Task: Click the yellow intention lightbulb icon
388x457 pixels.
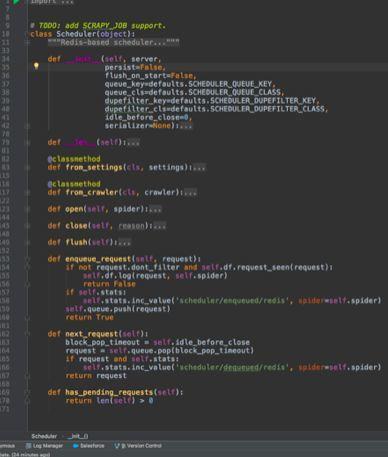Action: [36, 66]
